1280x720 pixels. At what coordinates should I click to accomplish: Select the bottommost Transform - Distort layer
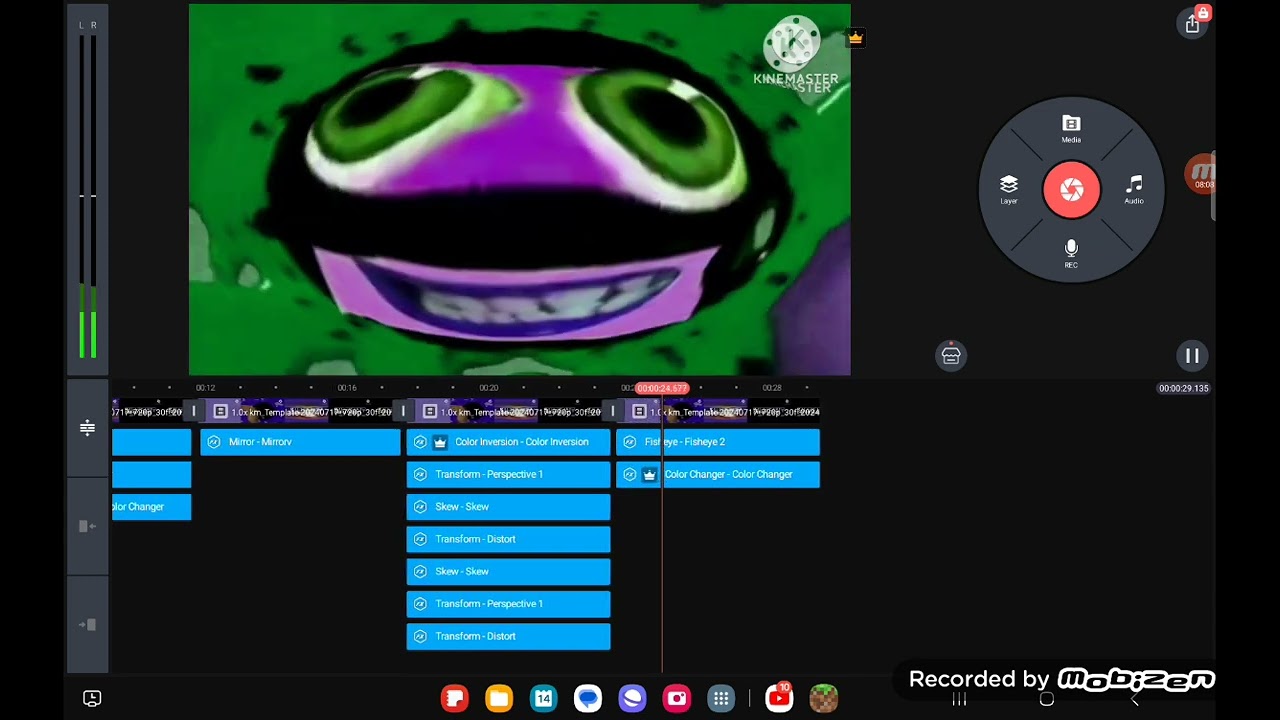[x=508, y=636]
